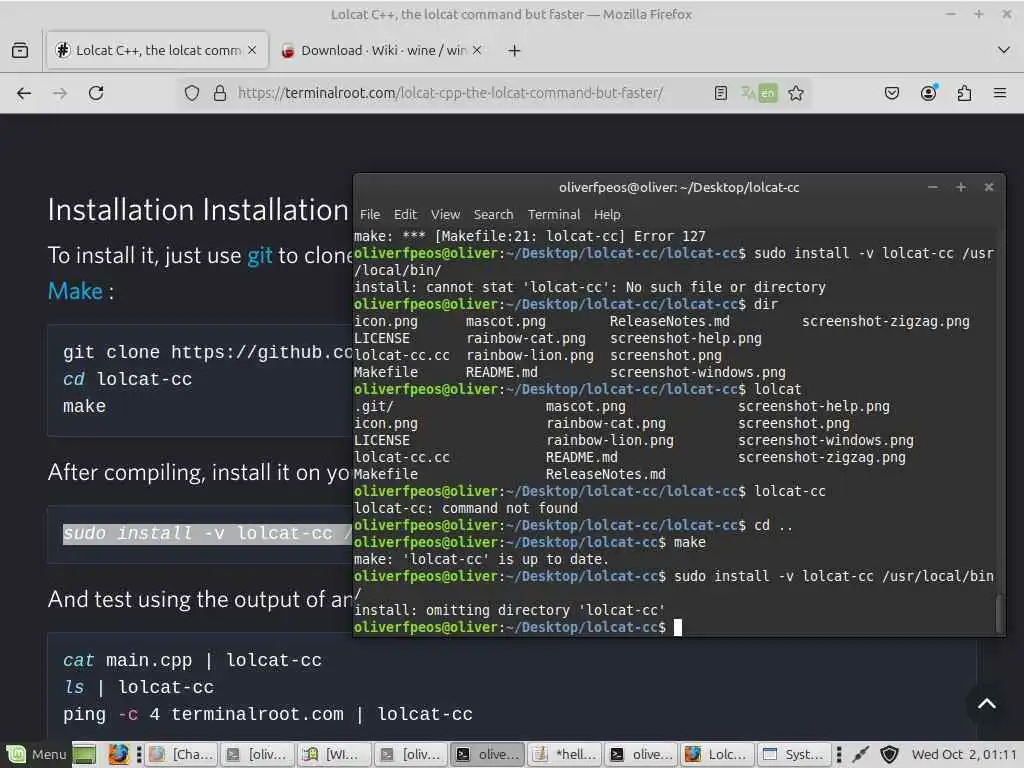Click the Makefile:21 Error 127 line
The image size is (1024, 768).
pos(530,236)
